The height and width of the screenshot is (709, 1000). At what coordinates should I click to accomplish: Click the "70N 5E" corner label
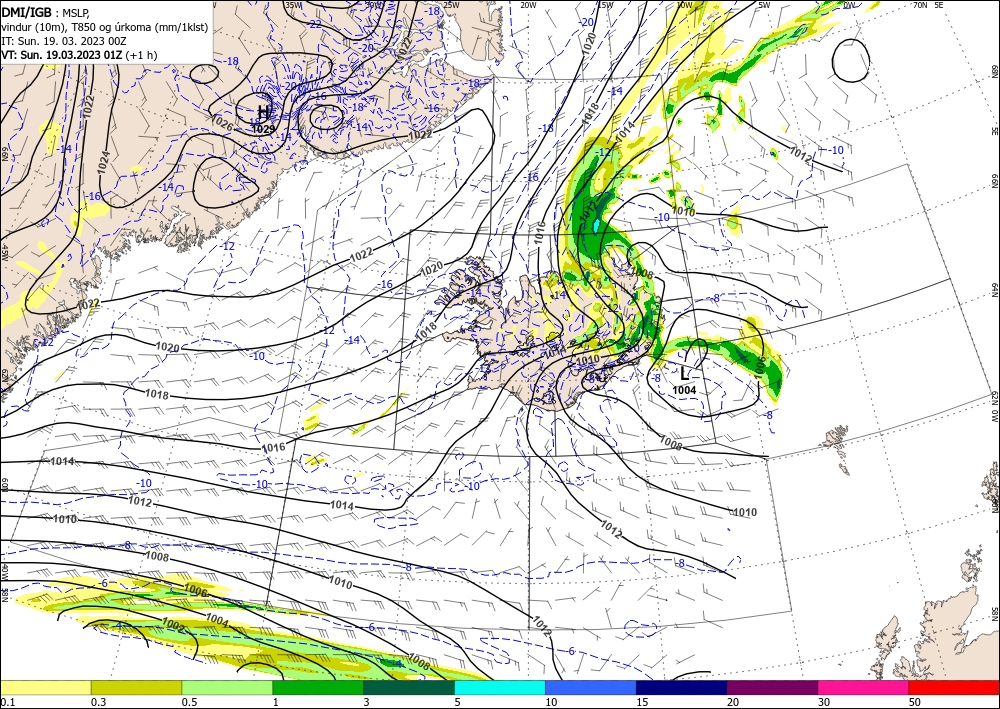click(x=928, y=5)
